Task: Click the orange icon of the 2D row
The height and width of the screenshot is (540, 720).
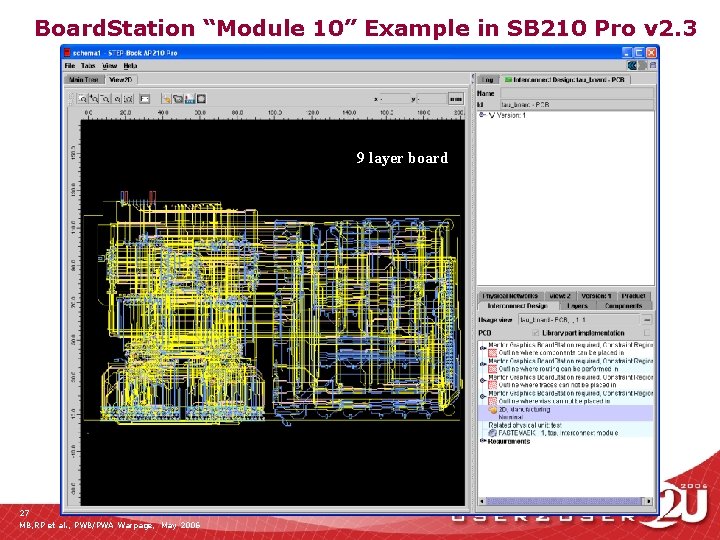Action: coord(492,409)
